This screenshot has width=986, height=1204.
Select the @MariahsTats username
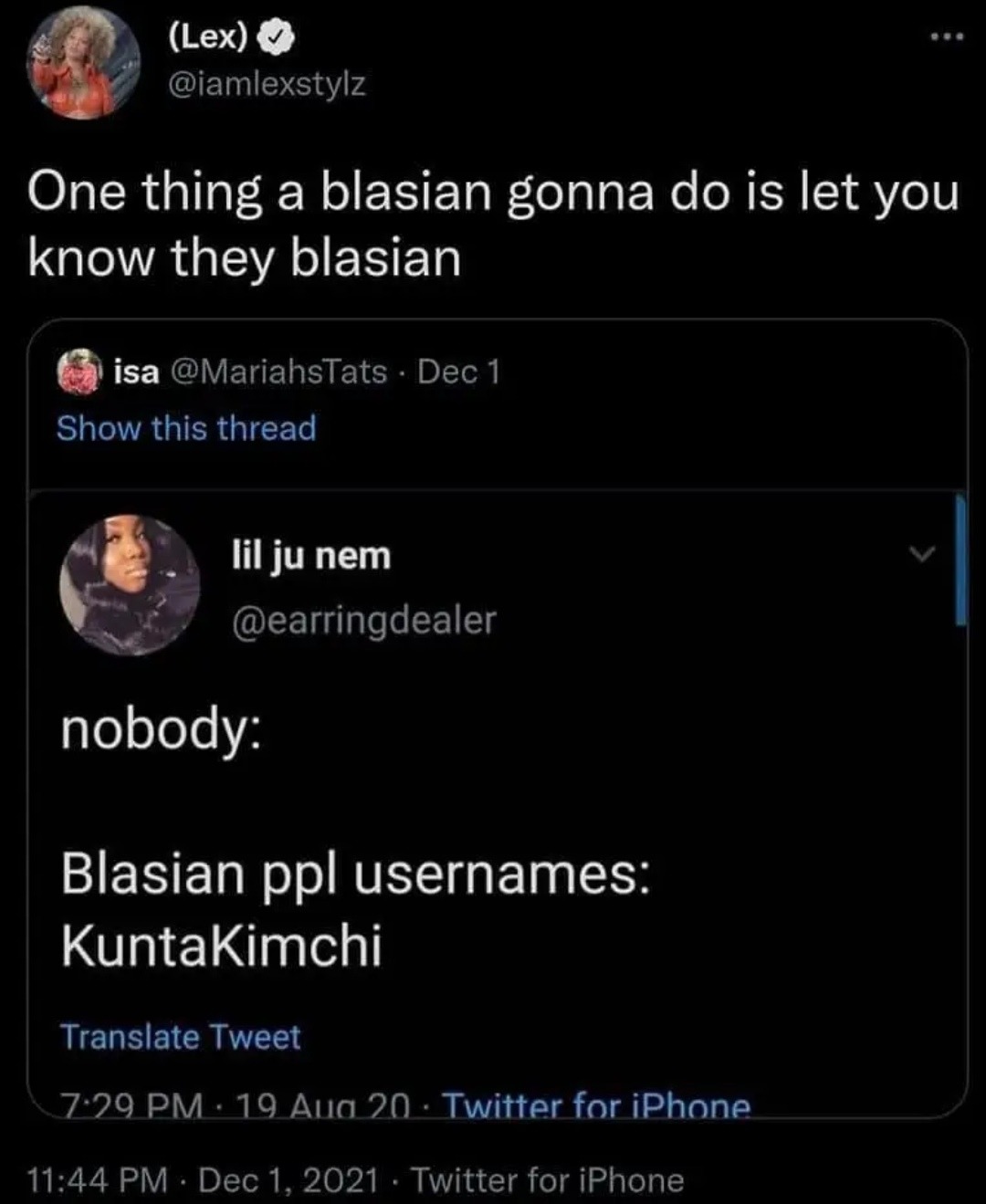tap(277, 372)
